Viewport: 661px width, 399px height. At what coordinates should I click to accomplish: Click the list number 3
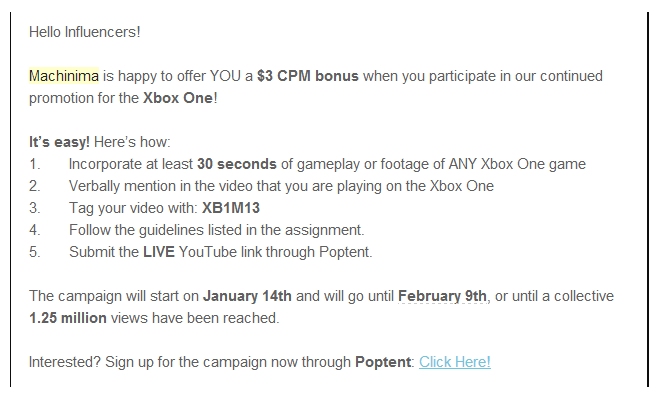coord(35,208)
